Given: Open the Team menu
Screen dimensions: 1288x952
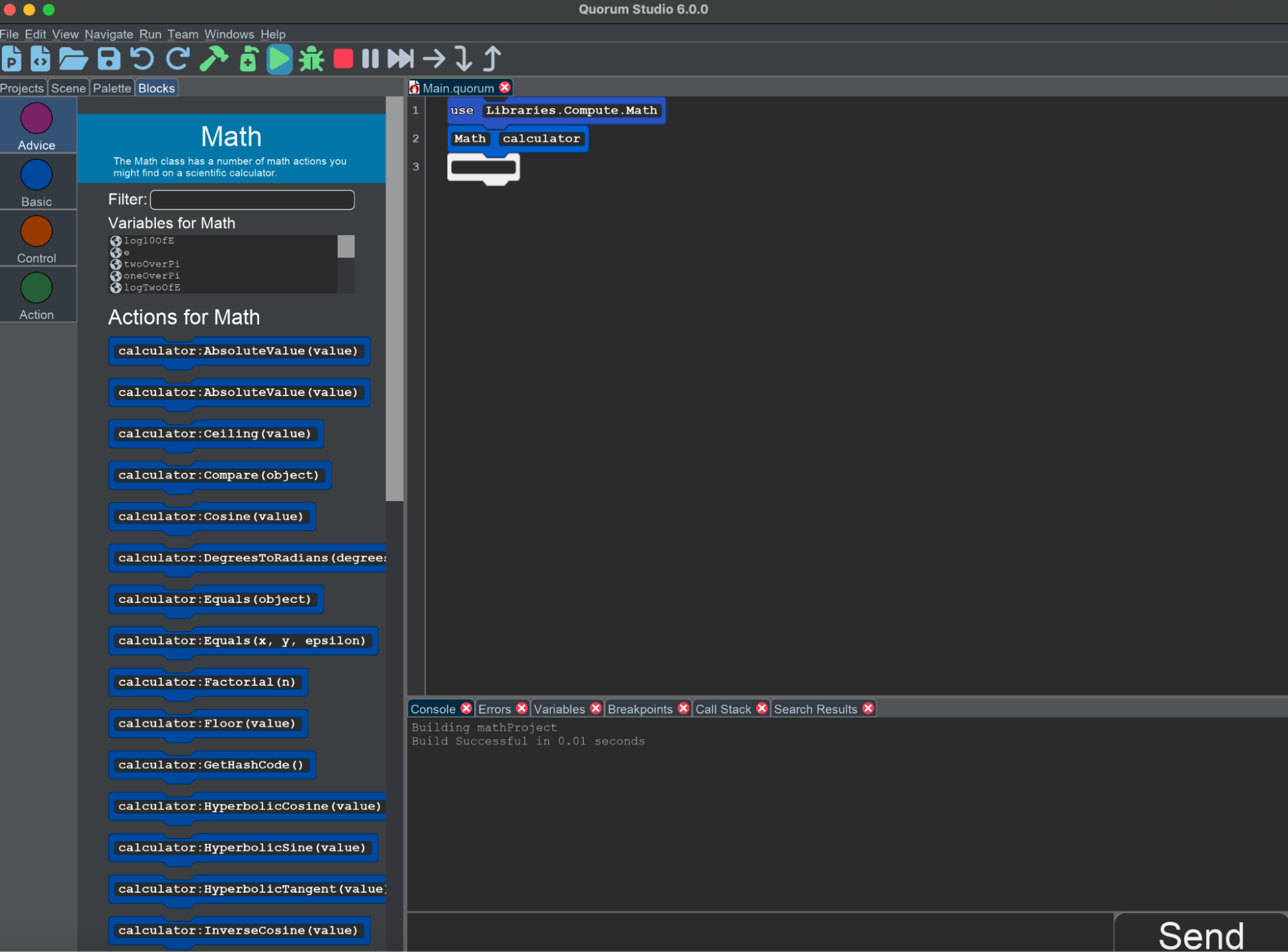Looking at the screenshot, I should click(x=183, y=34).
